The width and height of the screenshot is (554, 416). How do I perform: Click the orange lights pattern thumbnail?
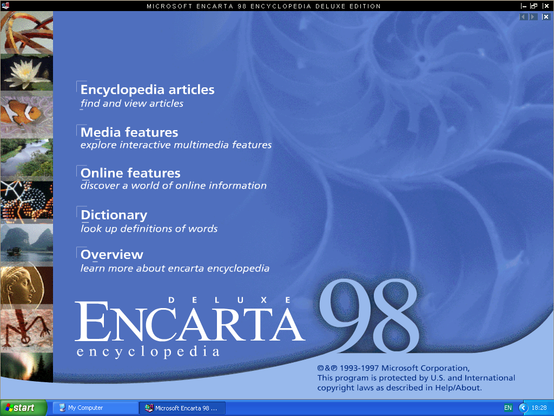27,200
